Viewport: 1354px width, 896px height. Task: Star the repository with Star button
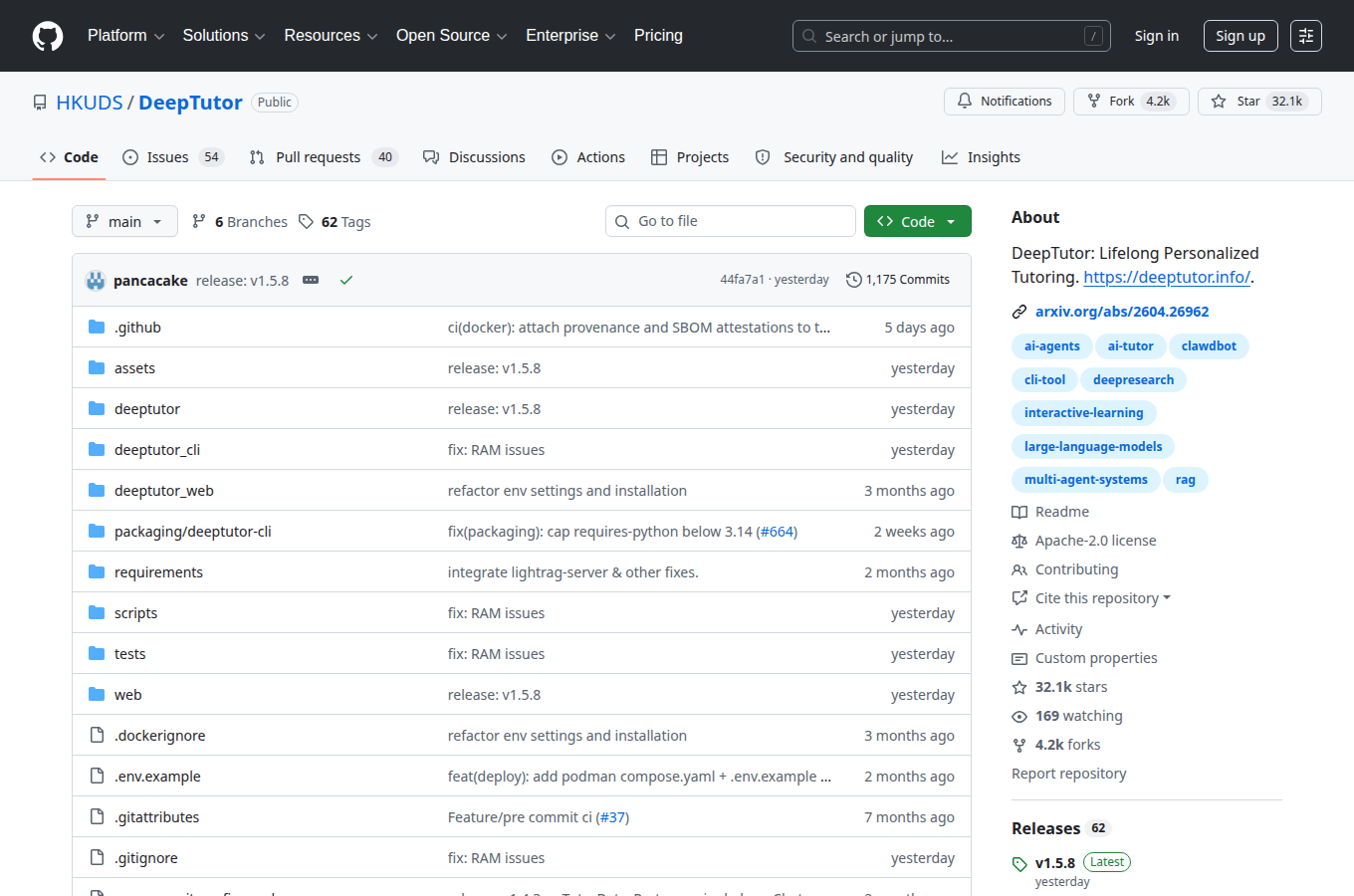click(1259, 102)
